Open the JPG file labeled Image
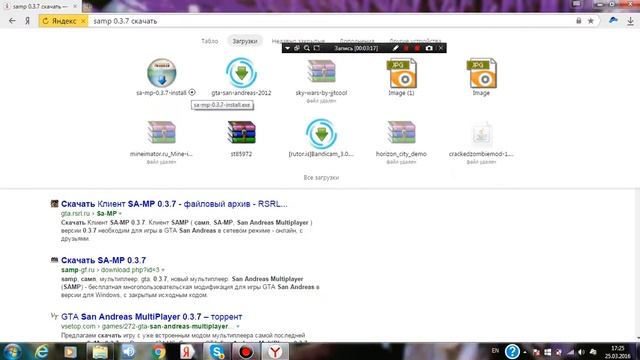 (481, 73)
